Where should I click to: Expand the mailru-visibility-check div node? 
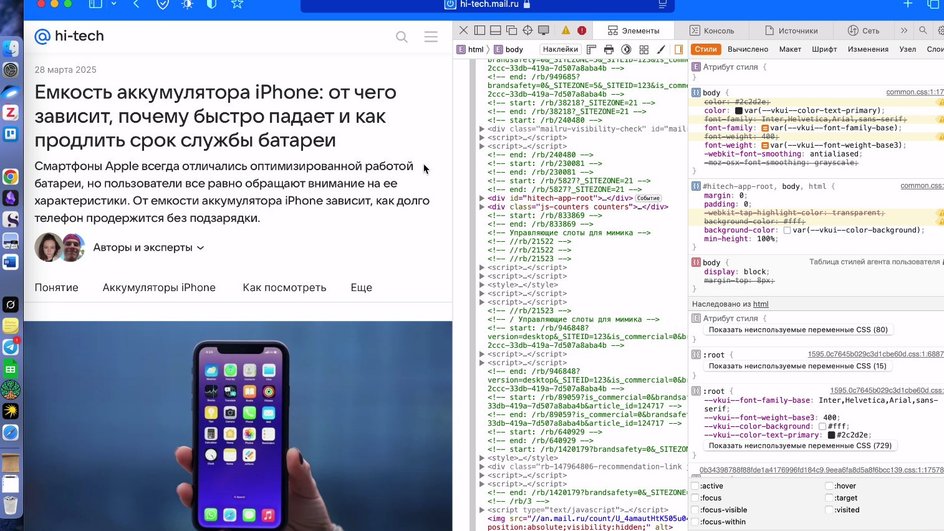pyautogui.click(x=482, y=129)
